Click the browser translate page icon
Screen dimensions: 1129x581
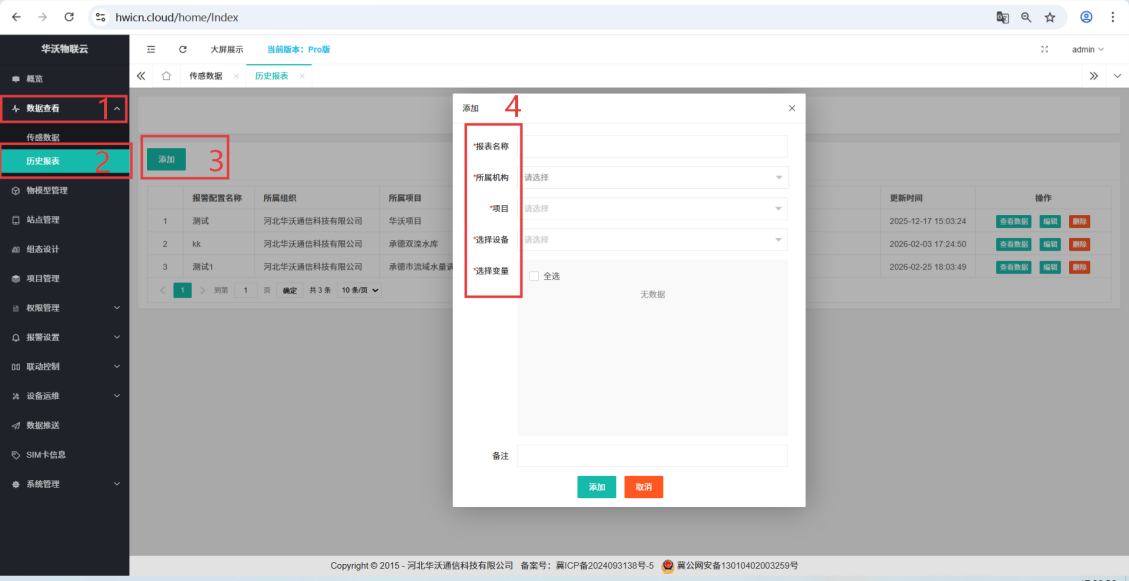[1002, 17]
